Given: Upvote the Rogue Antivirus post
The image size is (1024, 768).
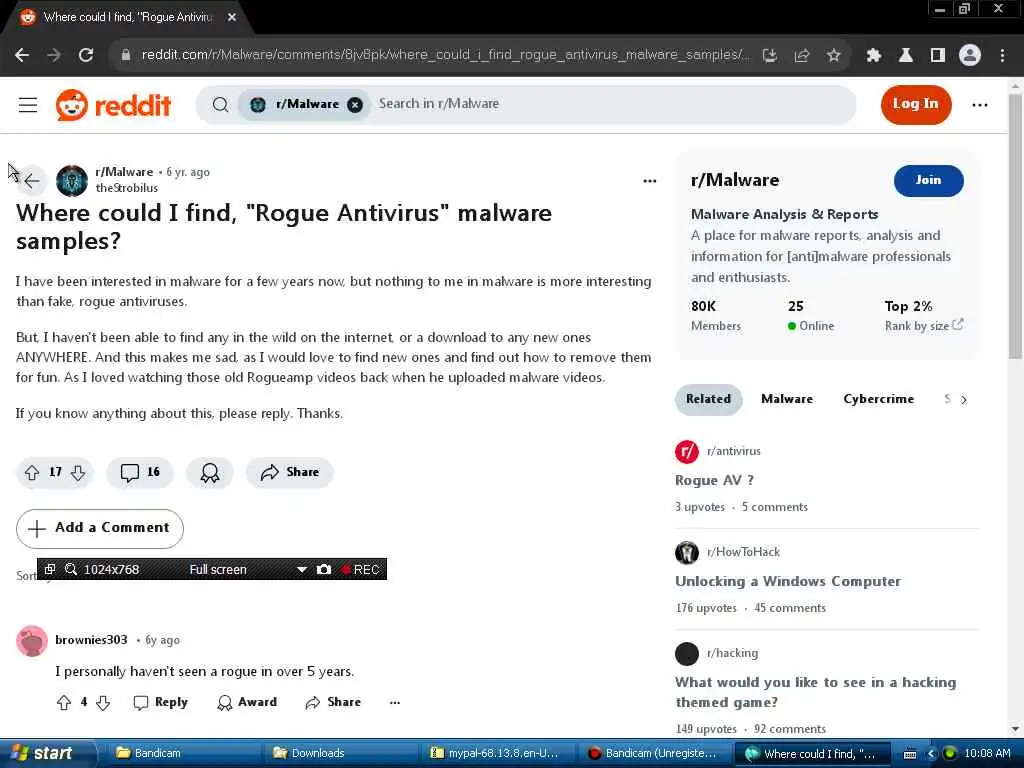Looking at the screenshot, I should pos(31,473).
